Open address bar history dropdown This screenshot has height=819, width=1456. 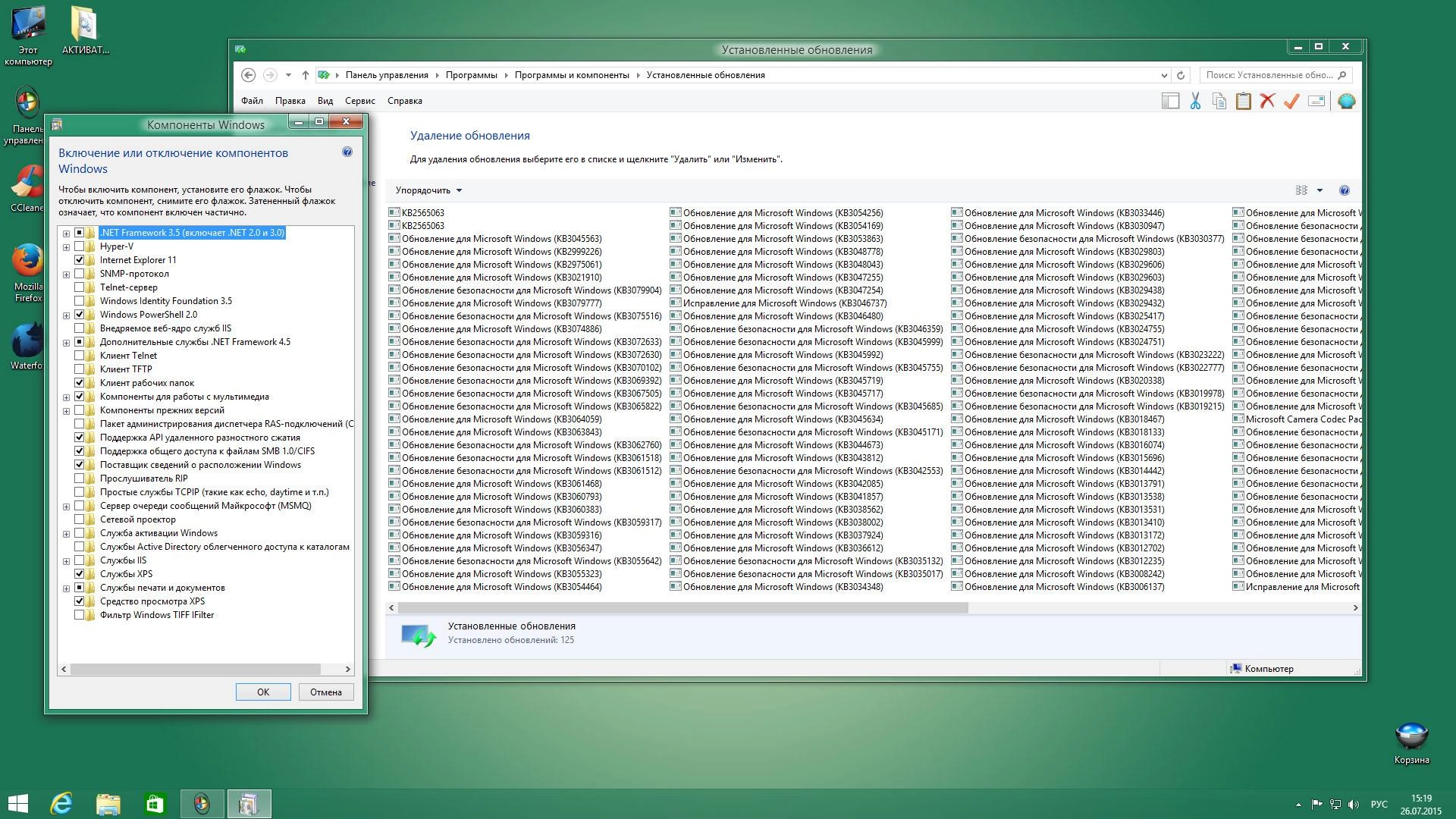(x=1164, y=75)
